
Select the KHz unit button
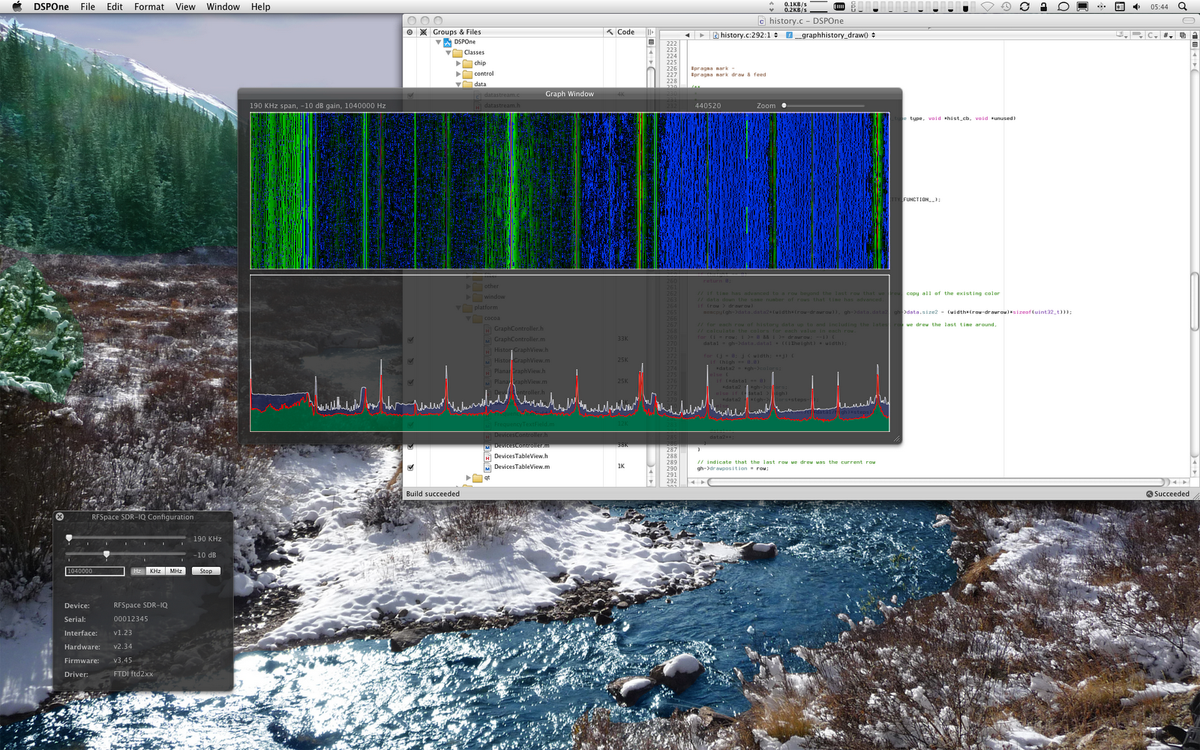(155, 571)
